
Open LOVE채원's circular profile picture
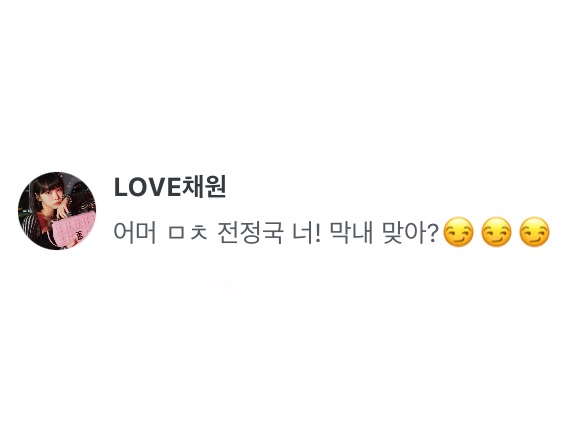point(57,210)
